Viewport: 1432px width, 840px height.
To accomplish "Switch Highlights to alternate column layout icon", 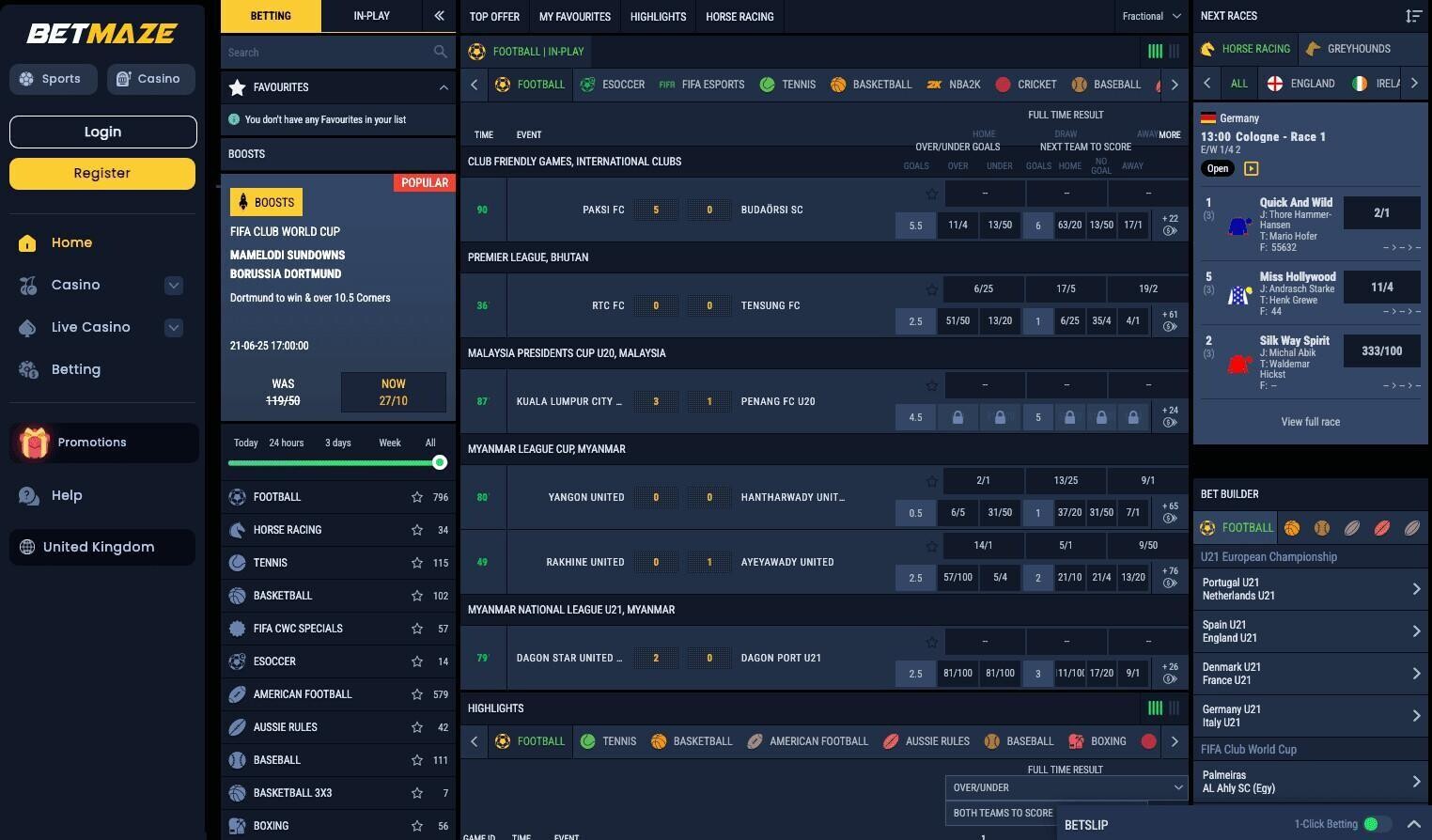I will 1175,708.
